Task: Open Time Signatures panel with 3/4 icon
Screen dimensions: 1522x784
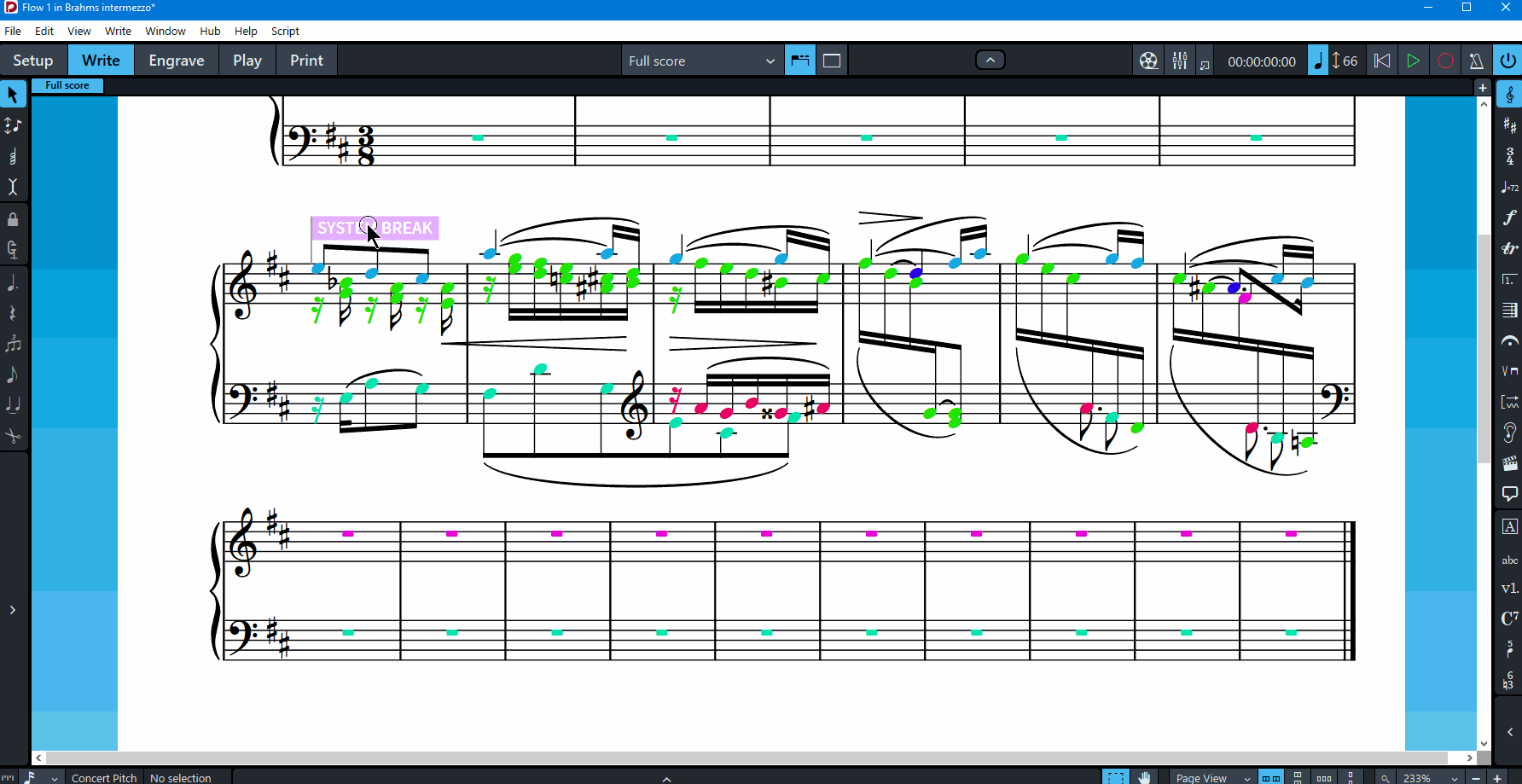Action: 1509,156
